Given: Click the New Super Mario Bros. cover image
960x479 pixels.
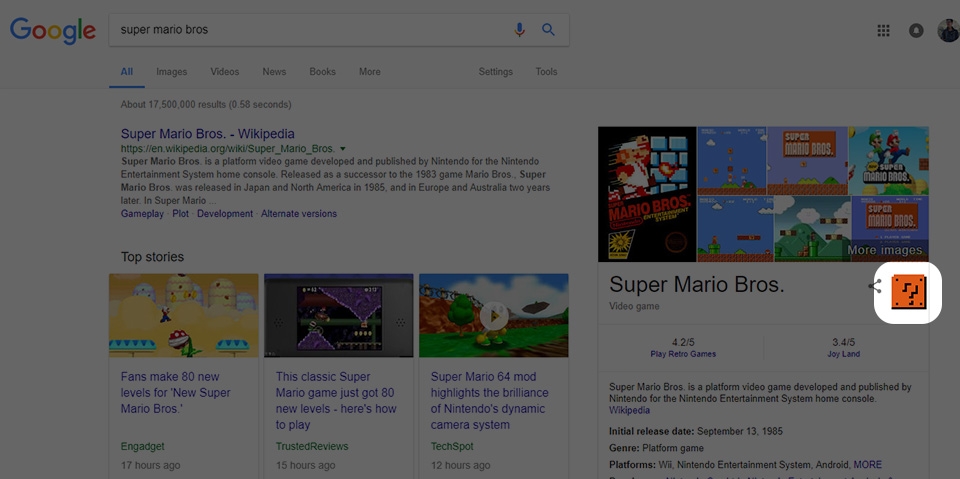Looking at the screenshot, I should tap(888, 160).
